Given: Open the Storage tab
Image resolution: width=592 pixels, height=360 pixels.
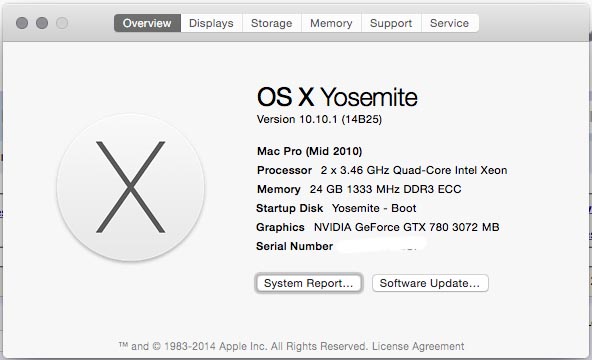Looking at the screenshot, I should 271,23.
